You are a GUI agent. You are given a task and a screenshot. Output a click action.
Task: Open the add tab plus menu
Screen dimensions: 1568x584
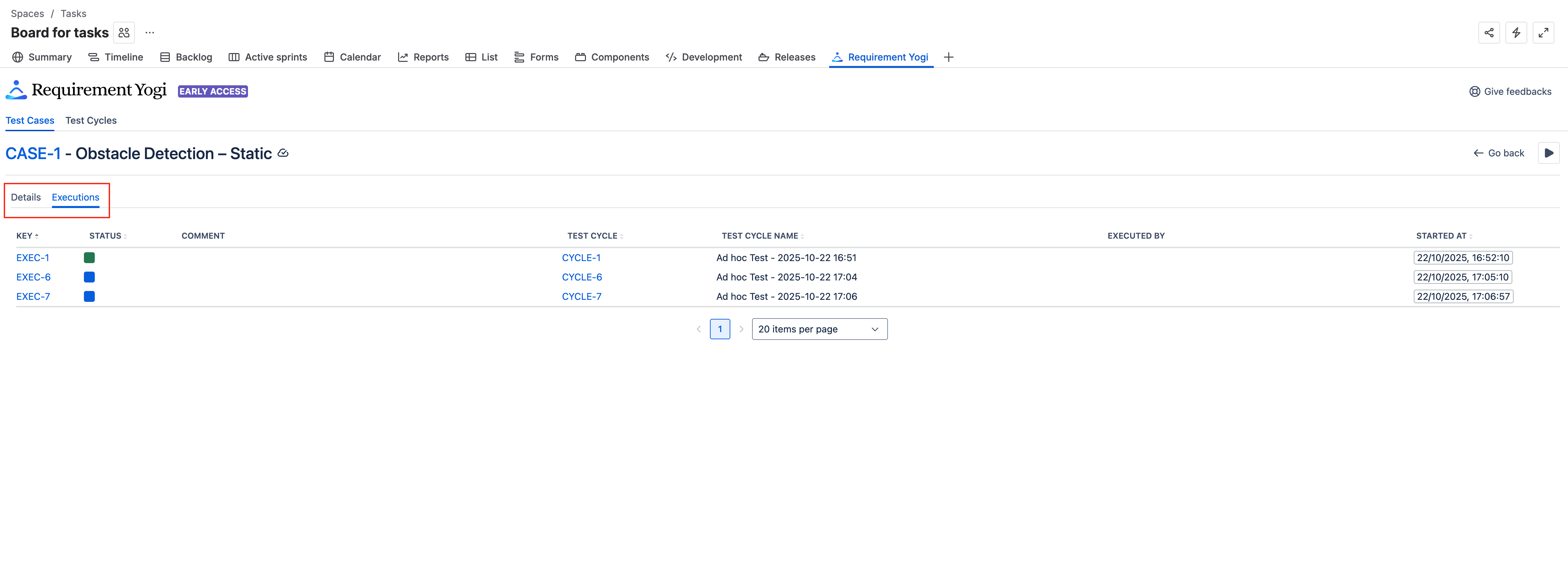click(948, 57)
